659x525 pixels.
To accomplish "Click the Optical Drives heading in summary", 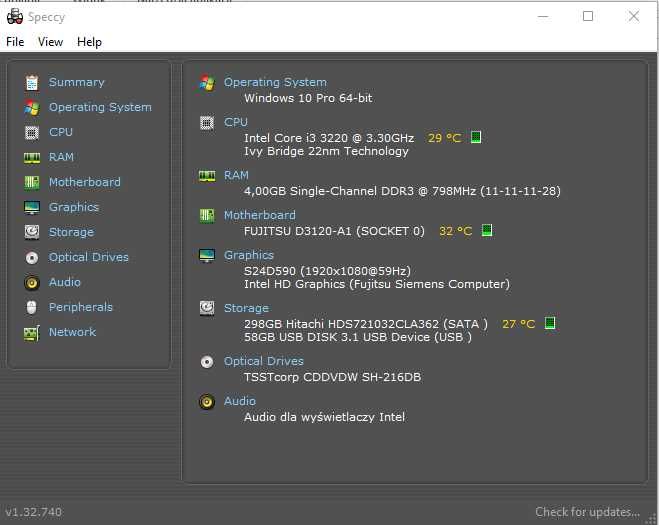I will 263,361.
